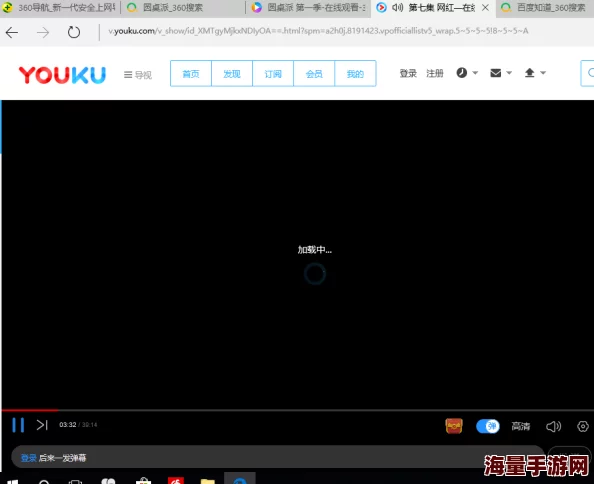Go to the 首页 tab
This screenshot has height=484, width=594.
[x=191, y=73]
